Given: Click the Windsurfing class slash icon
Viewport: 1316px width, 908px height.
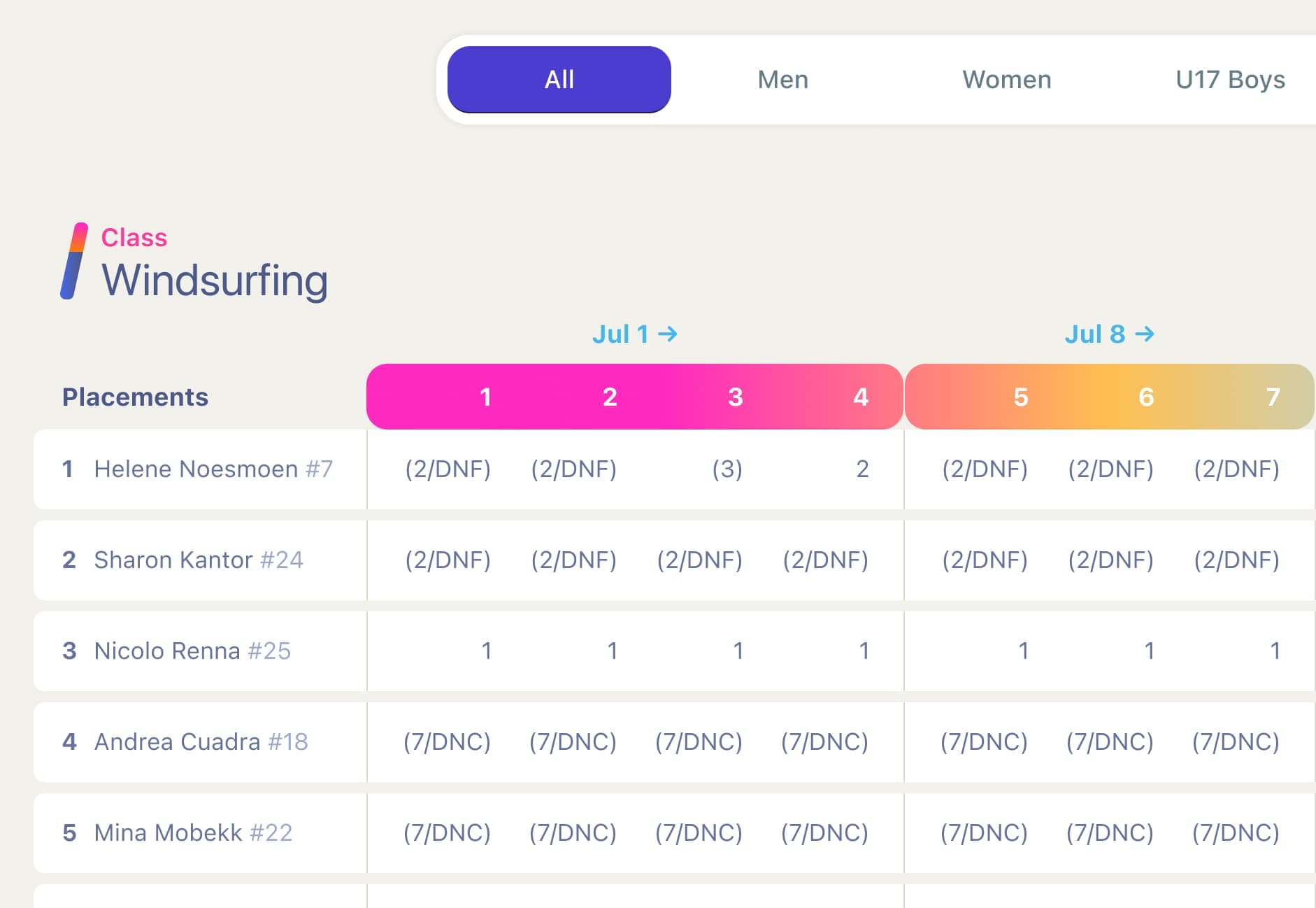Looking at the screenshot, I should click(x=74, y=261).
